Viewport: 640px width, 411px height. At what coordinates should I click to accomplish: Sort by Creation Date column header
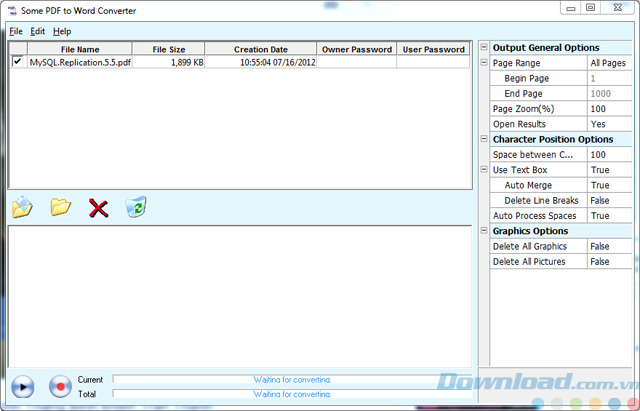pos(261,49)
